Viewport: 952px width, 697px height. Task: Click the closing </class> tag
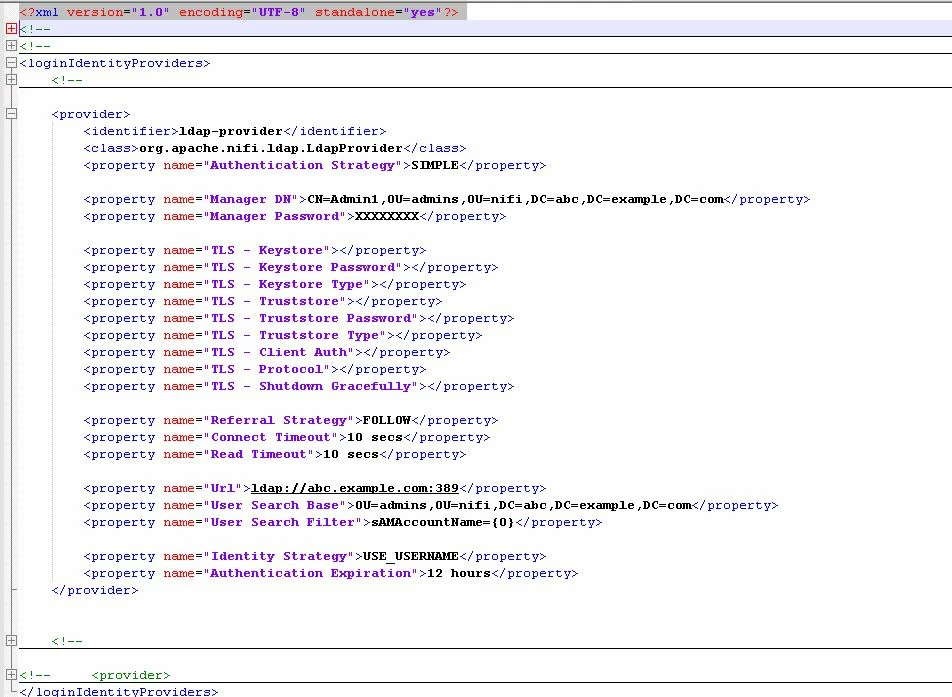click(x=435, y=148)
